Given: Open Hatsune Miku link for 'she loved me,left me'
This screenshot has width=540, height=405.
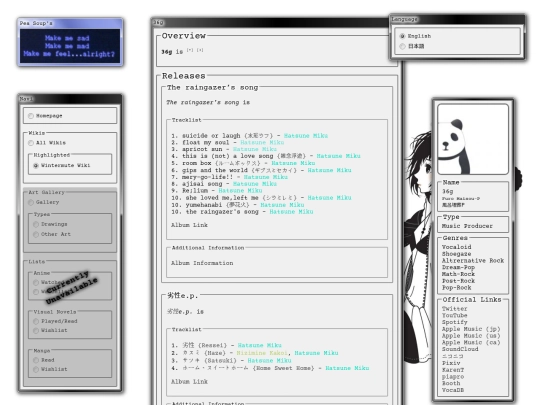Looking at the screenshot, I should click(x=330, y=198).
